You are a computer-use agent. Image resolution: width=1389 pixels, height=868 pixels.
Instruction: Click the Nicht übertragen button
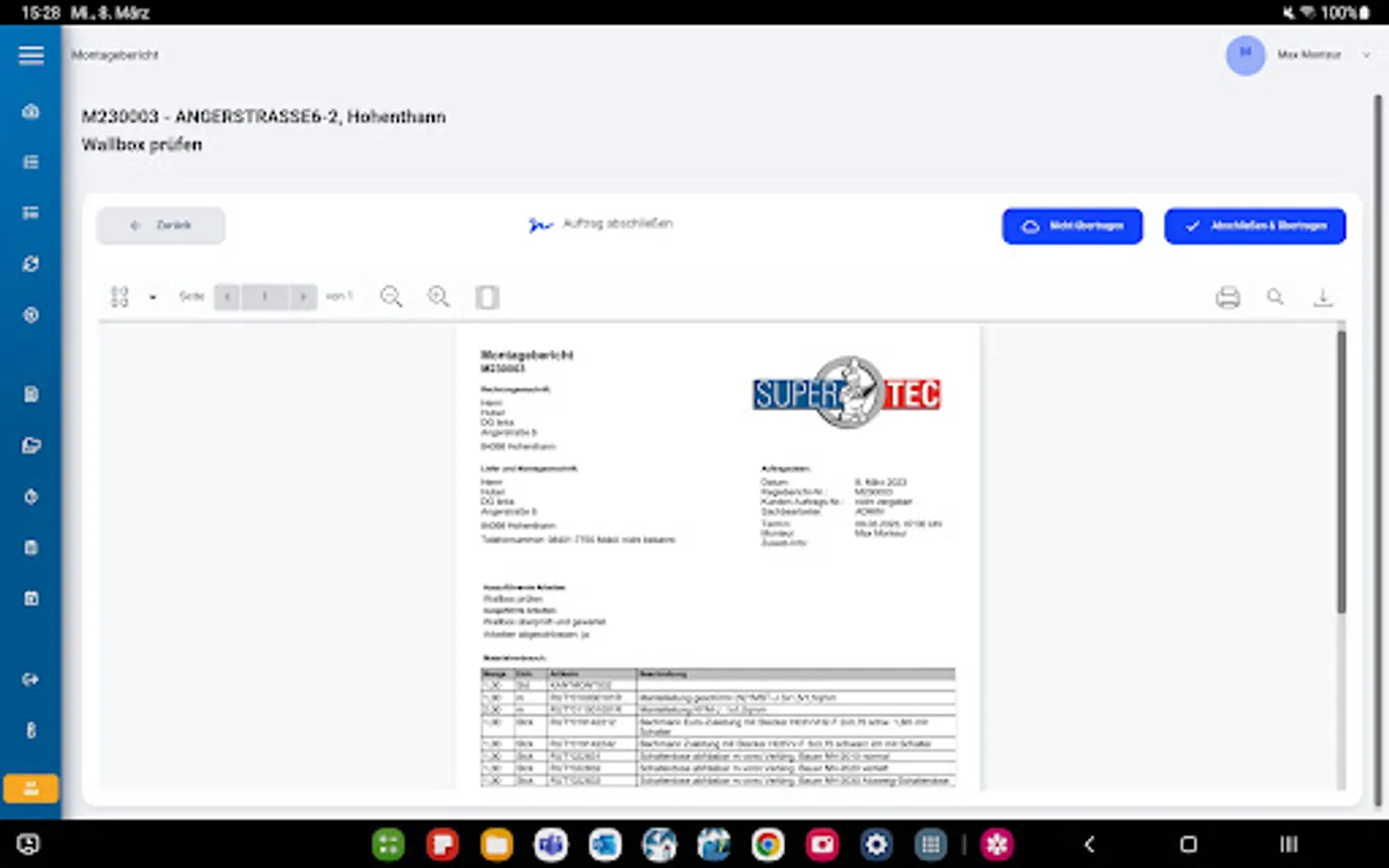click(1073, 226)
